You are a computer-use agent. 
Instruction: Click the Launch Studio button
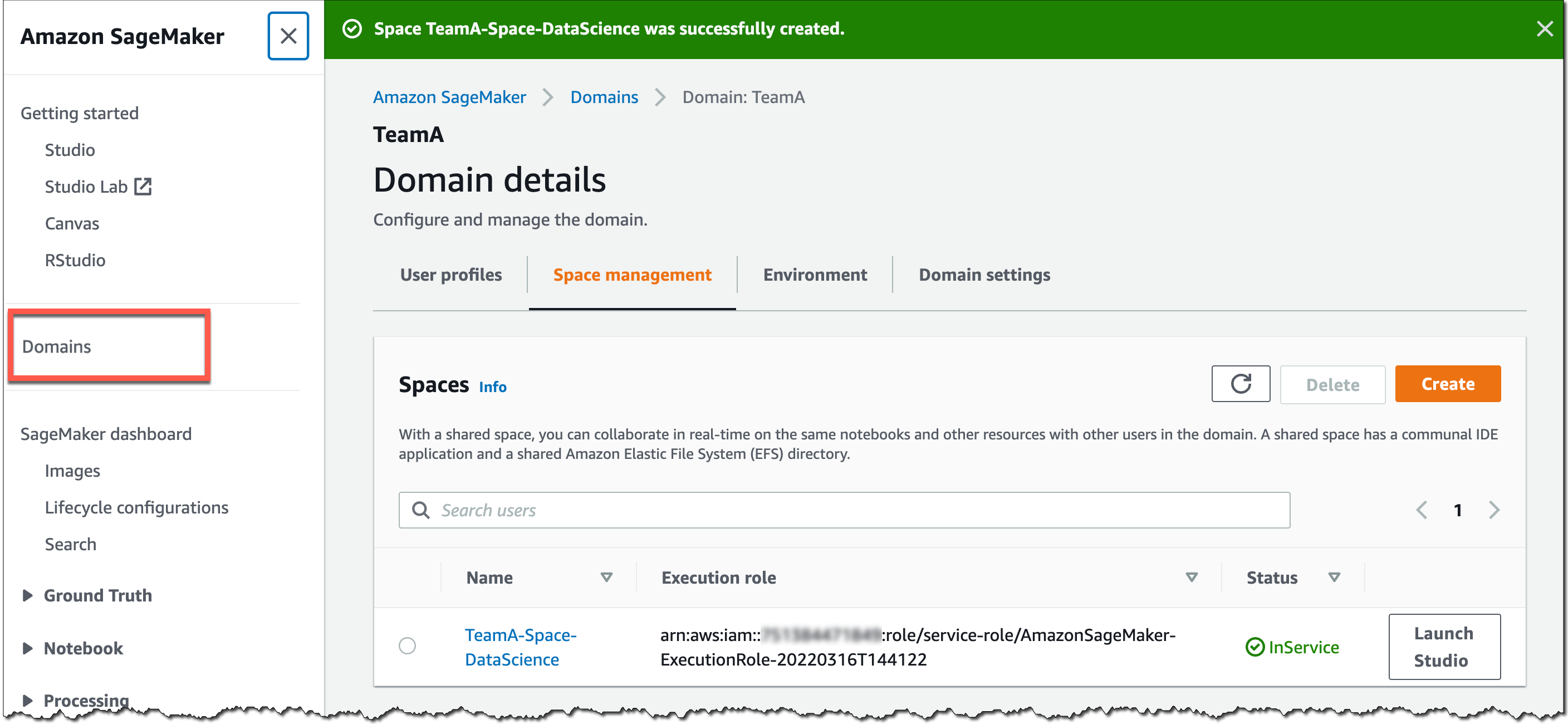coord(1443,647)
